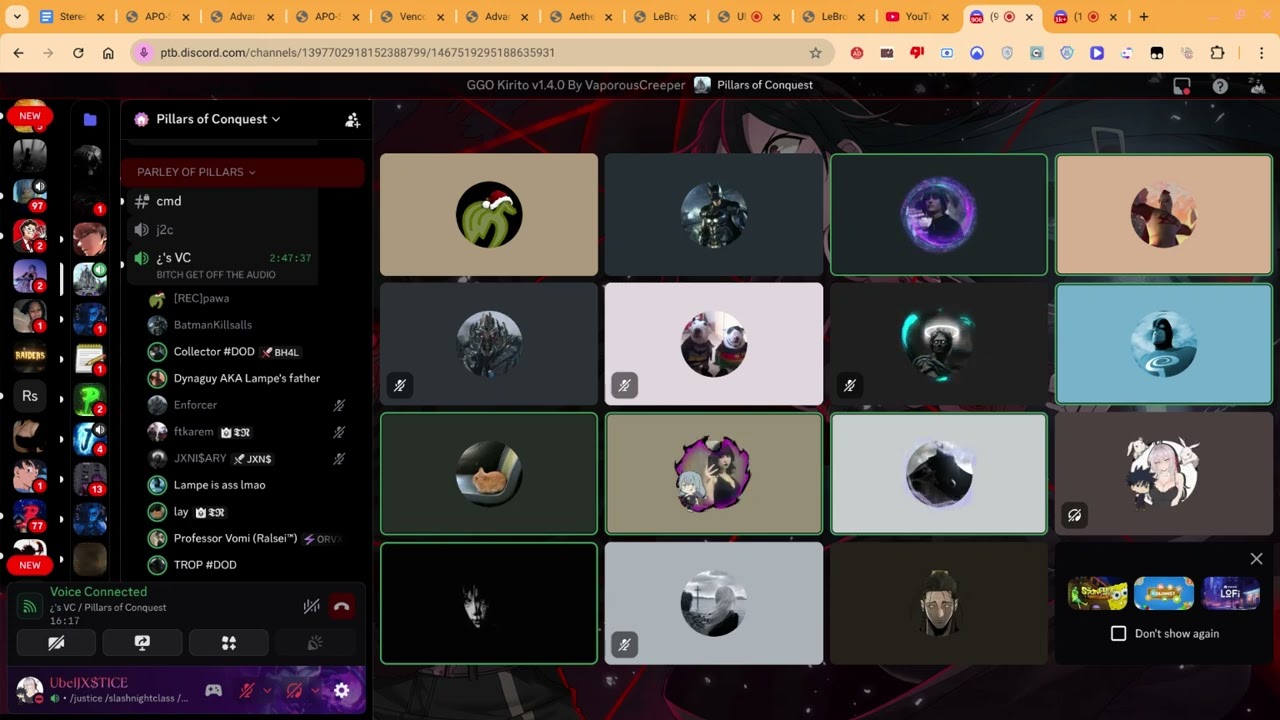The image size is (1280, 720).
Task: Open microphone input options chevron
Action: coord(267,690)
